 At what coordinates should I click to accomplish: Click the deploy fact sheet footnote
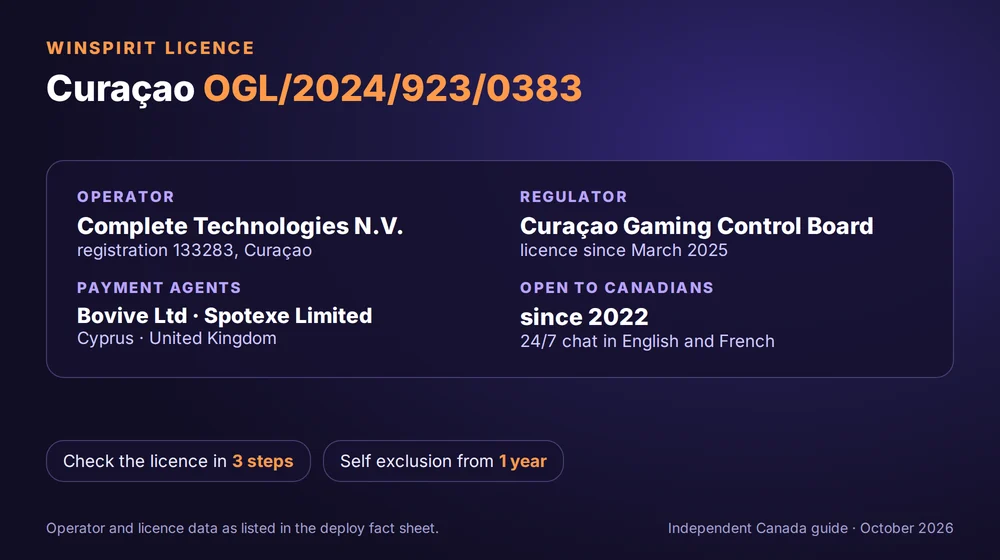[242, 528]
